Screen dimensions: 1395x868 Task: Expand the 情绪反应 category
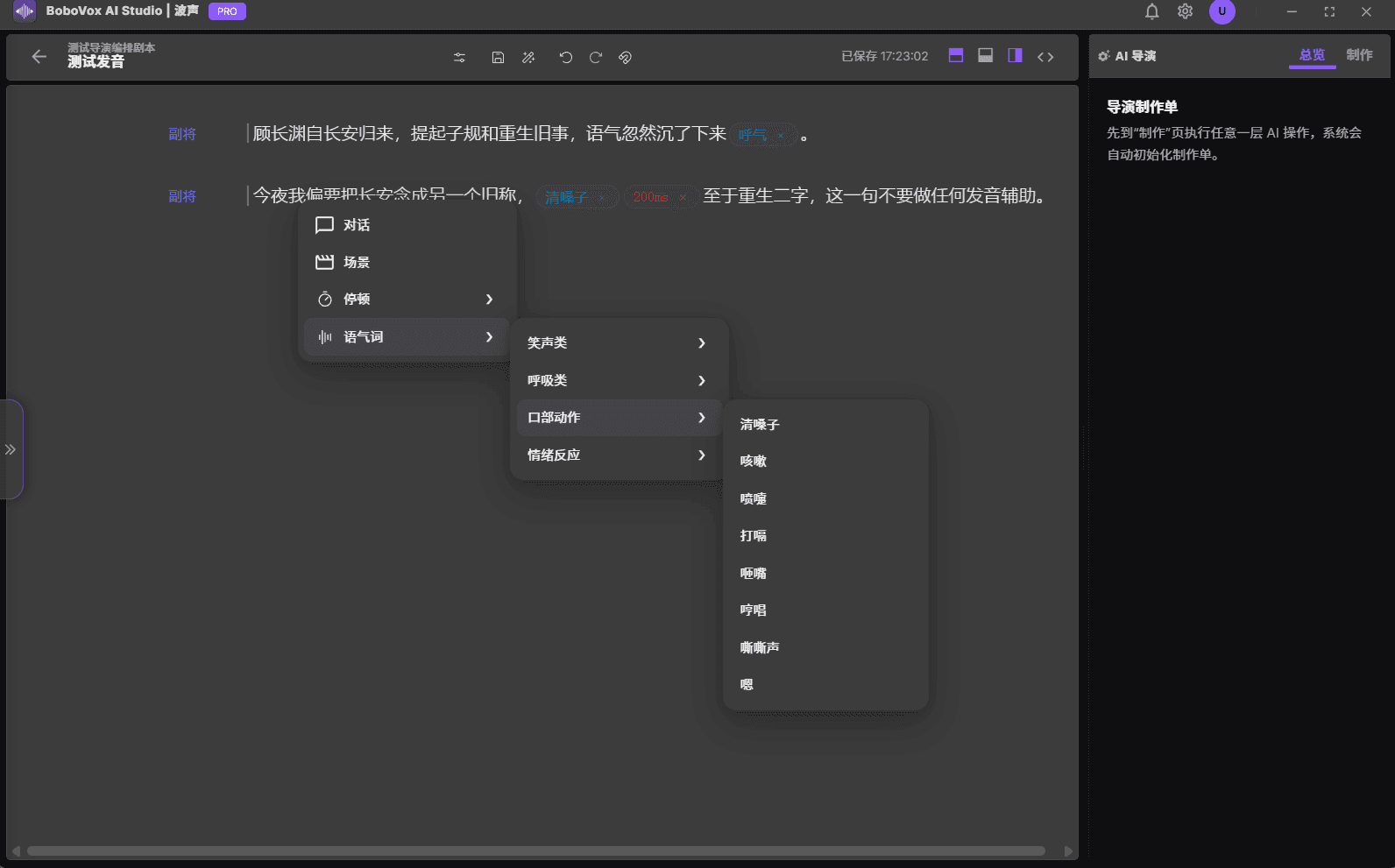(619, 455)
